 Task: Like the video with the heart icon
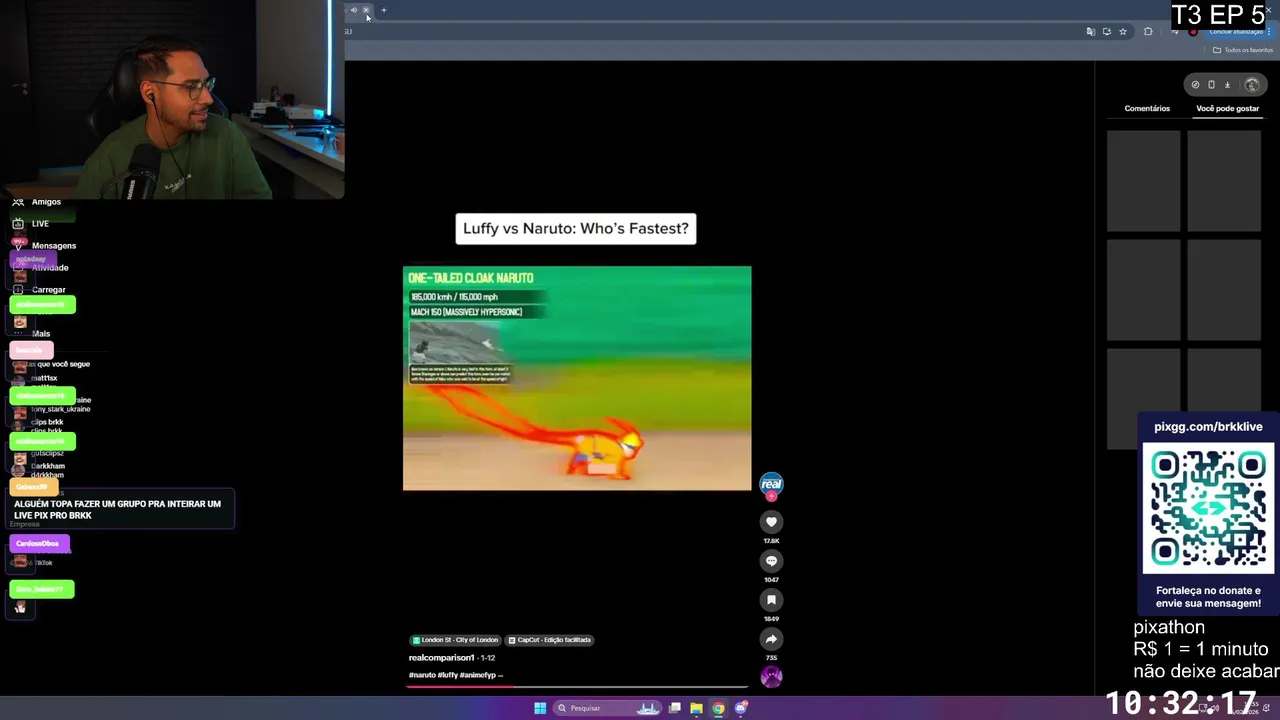771,522
